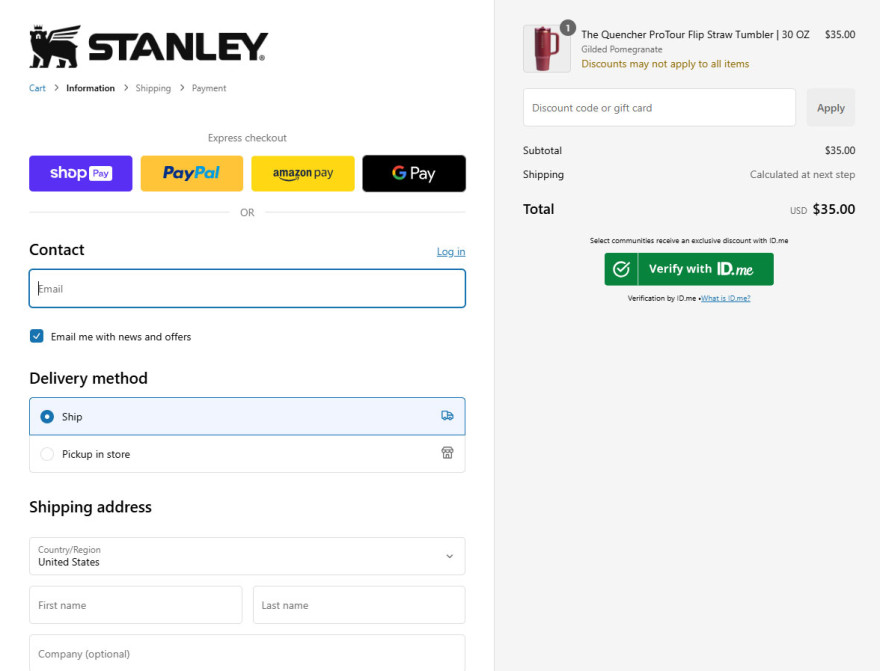Pay with Shop Pay
This screenshot has height=671, width=880.
point(81,173)
